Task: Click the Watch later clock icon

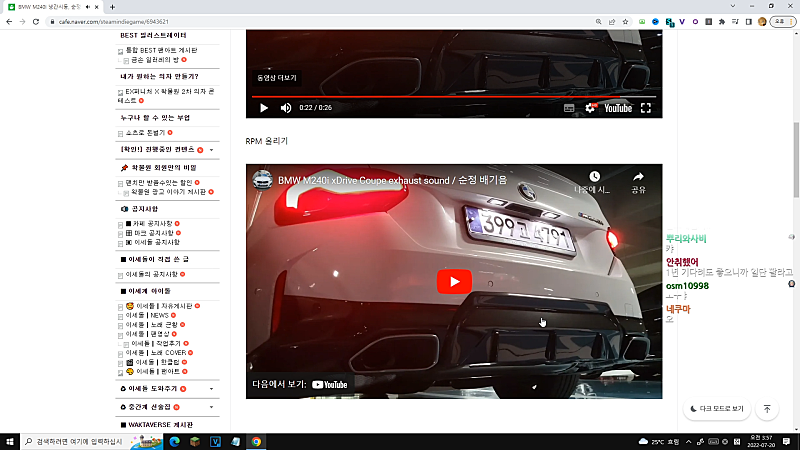Action: click(x=594, y=177)
